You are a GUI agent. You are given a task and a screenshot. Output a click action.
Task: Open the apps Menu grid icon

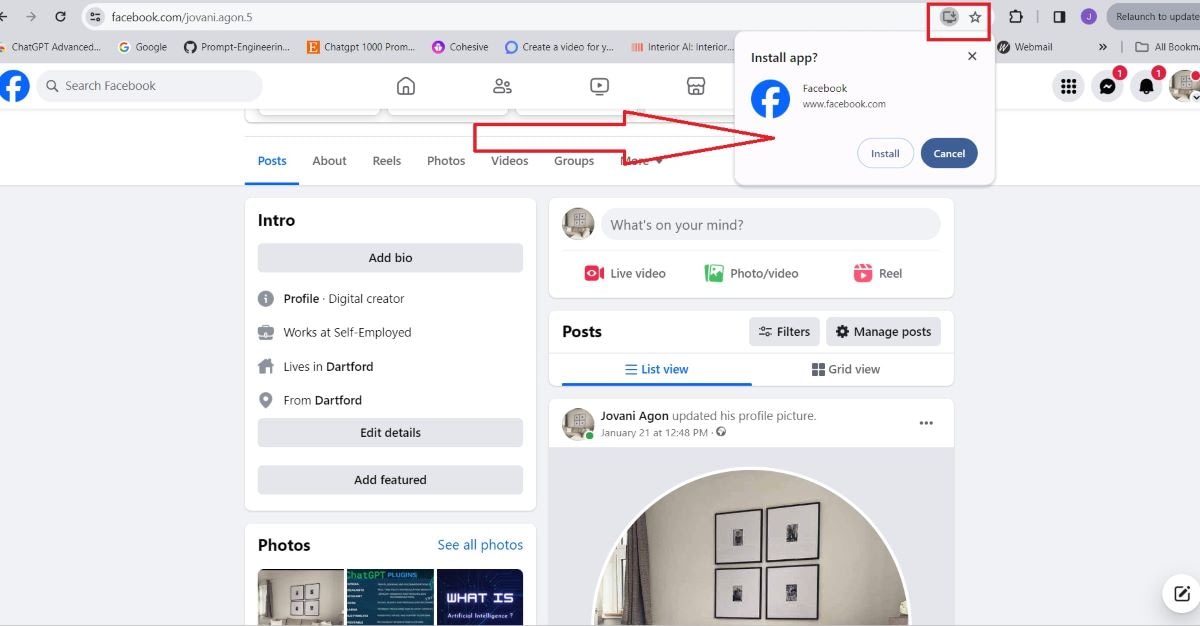(1068, 86)
